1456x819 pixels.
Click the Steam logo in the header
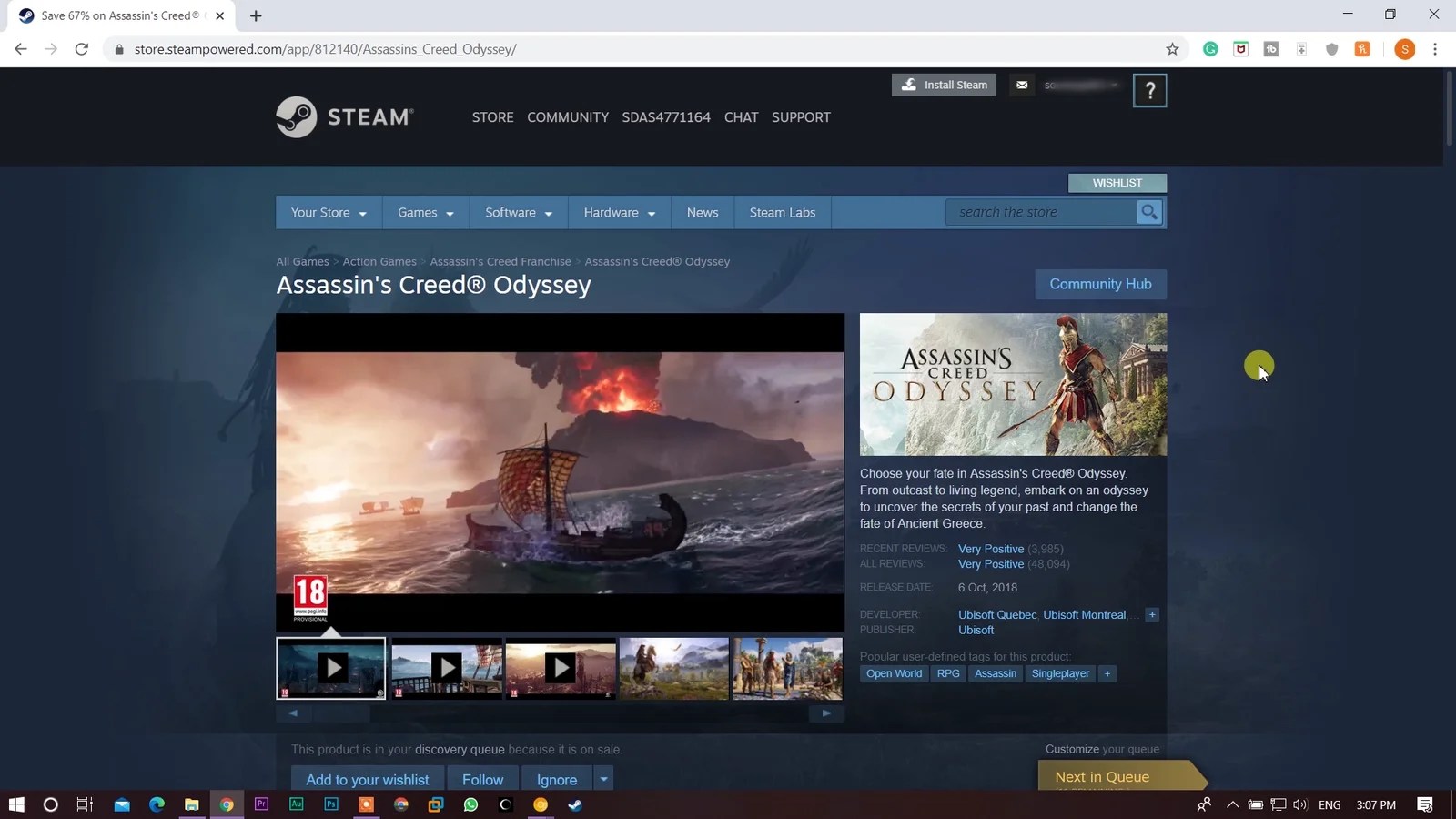(x=345, y=116)
